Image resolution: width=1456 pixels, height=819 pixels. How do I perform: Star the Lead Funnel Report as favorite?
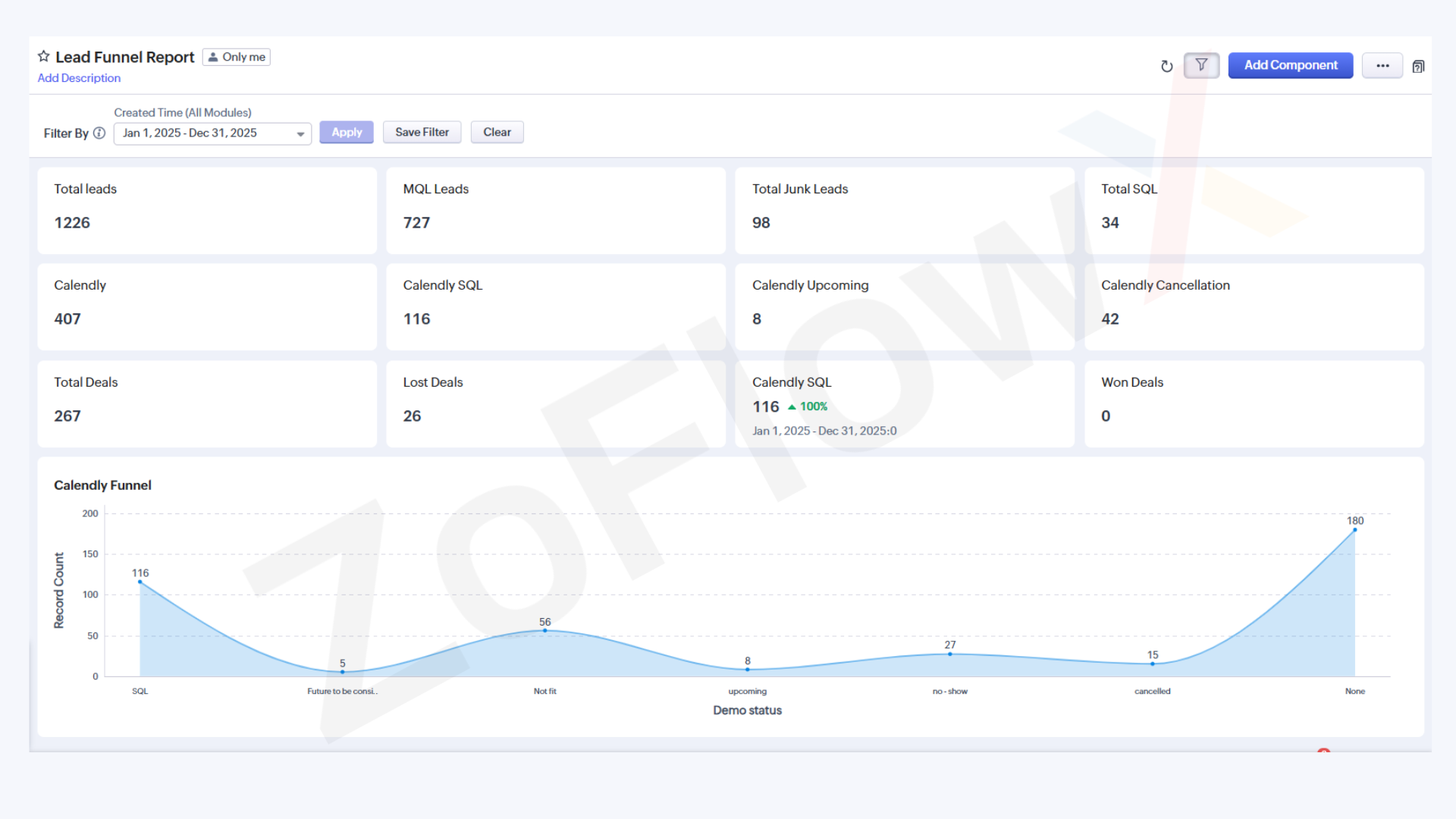44,57
